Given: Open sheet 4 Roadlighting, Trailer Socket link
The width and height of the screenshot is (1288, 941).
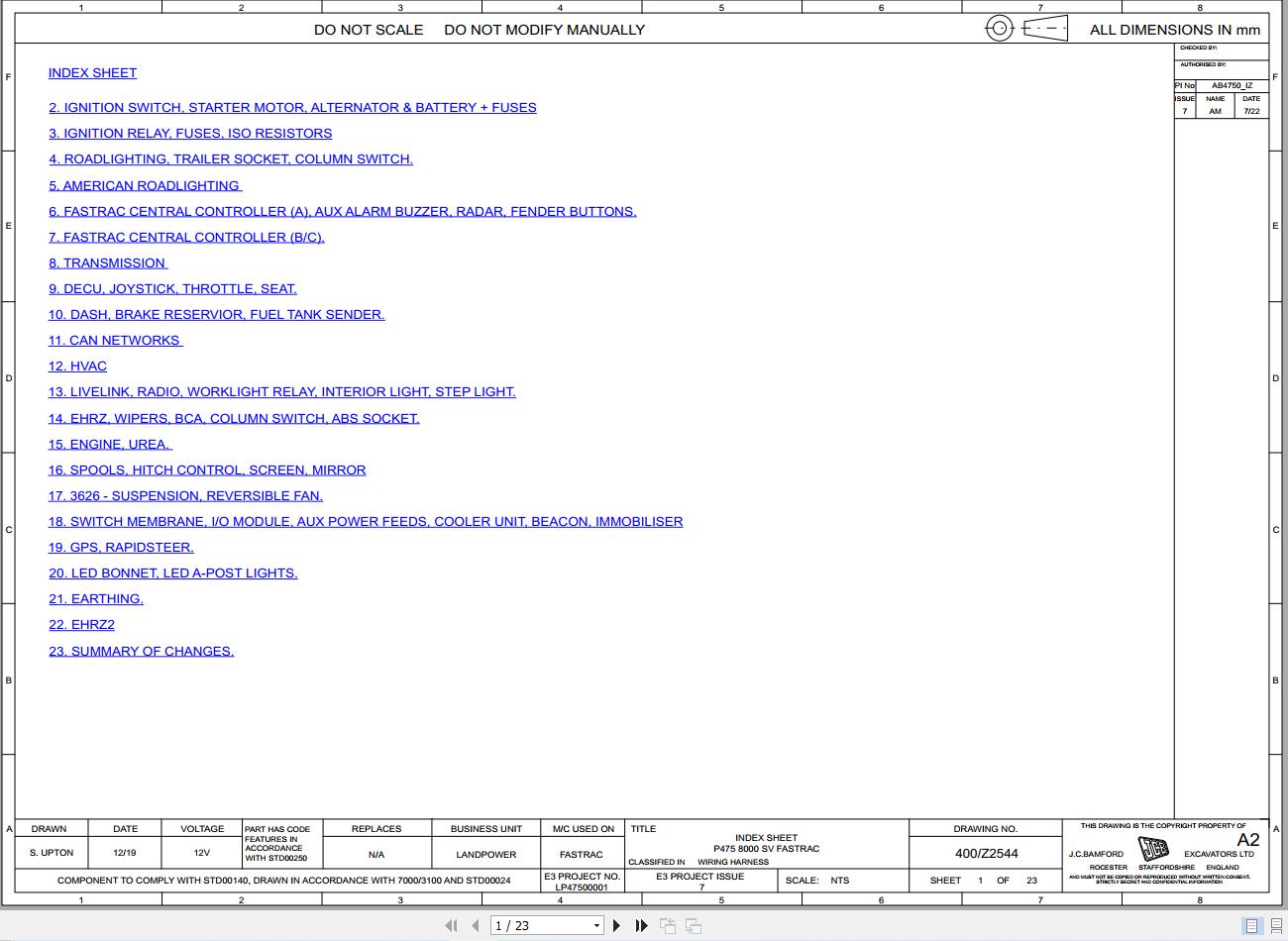Looking at the screenshot, I should pyautogui.click(x=231, y=158).
